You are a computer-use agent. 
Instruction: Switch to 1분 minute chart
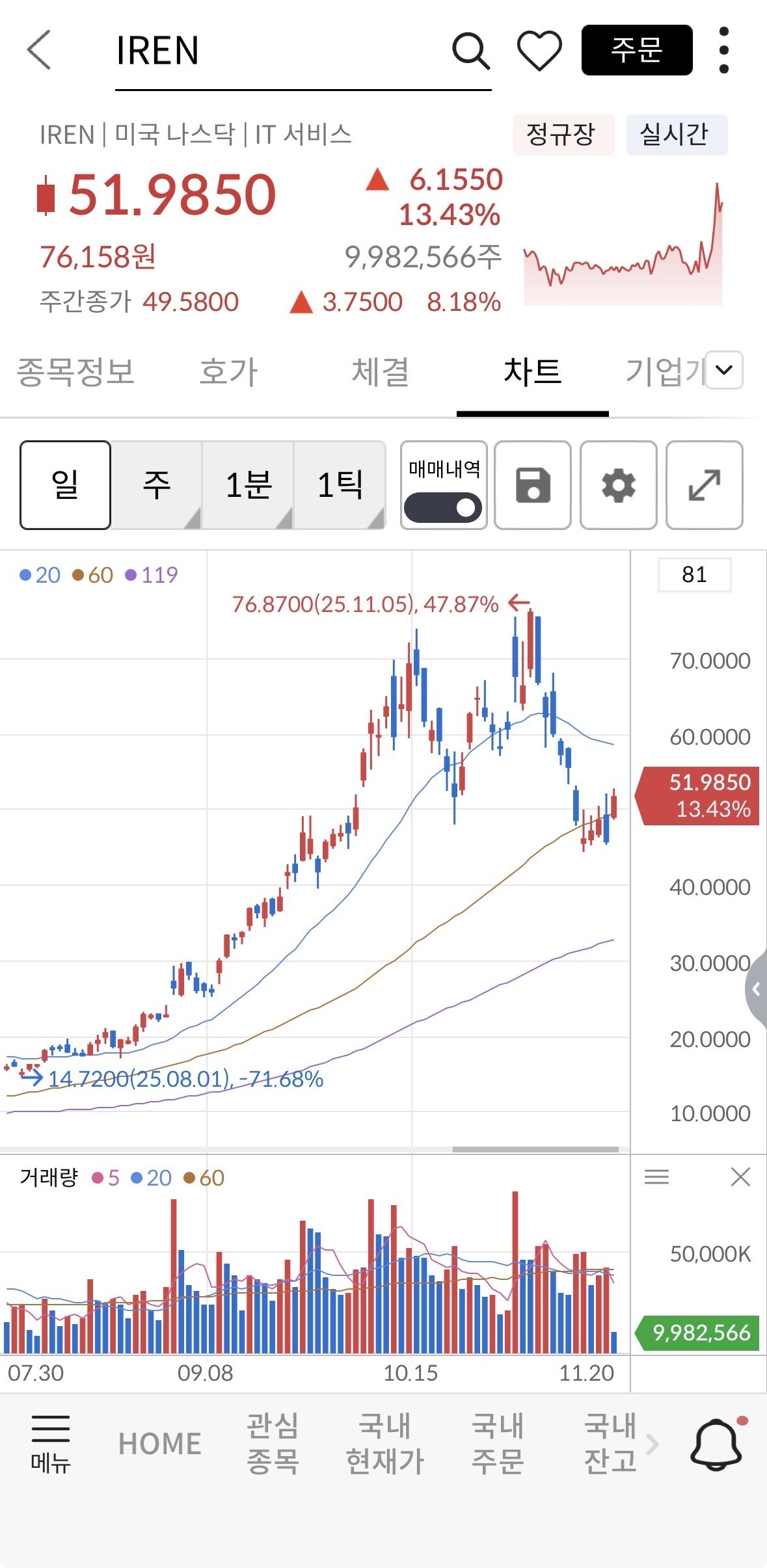point(248,485)
